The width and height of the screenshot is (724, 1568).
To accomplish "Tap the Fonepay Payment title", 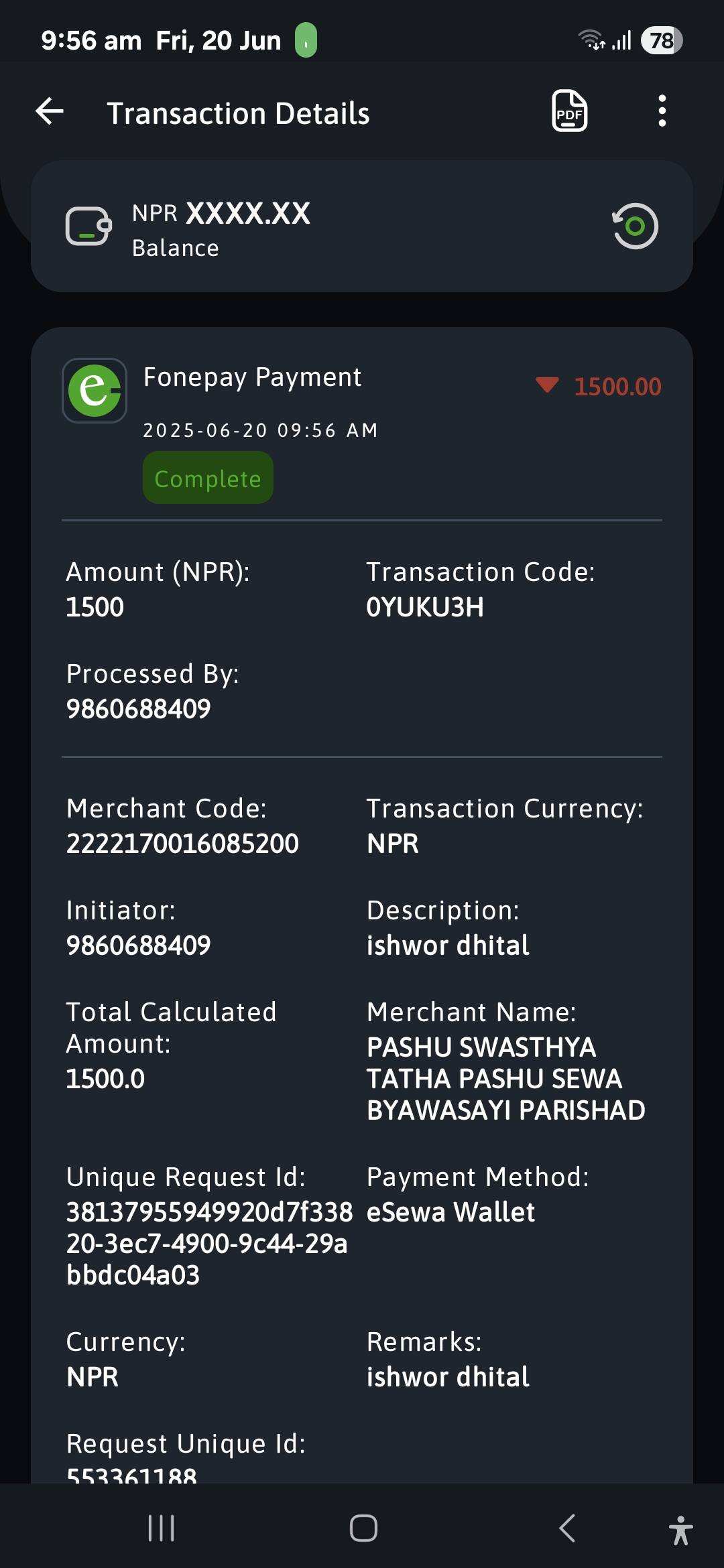I will [x=253, y=377].
